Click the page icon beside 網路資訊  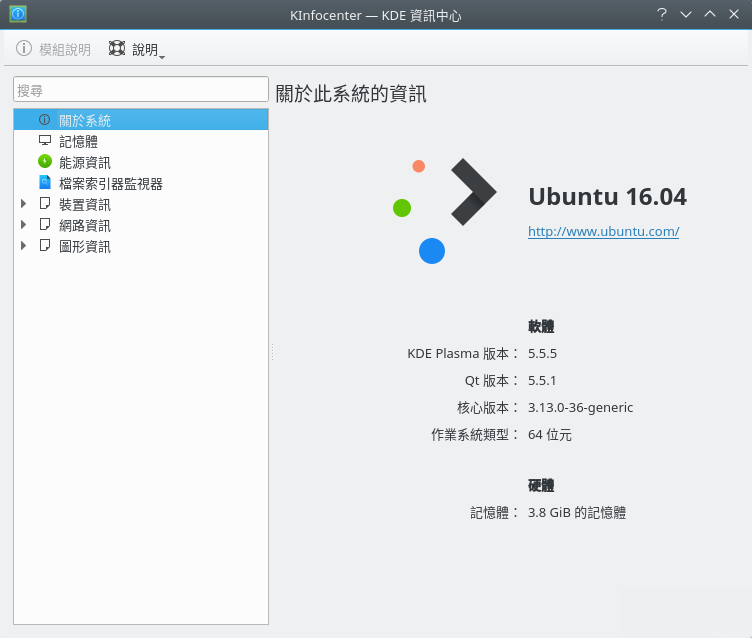pos(45,224)
